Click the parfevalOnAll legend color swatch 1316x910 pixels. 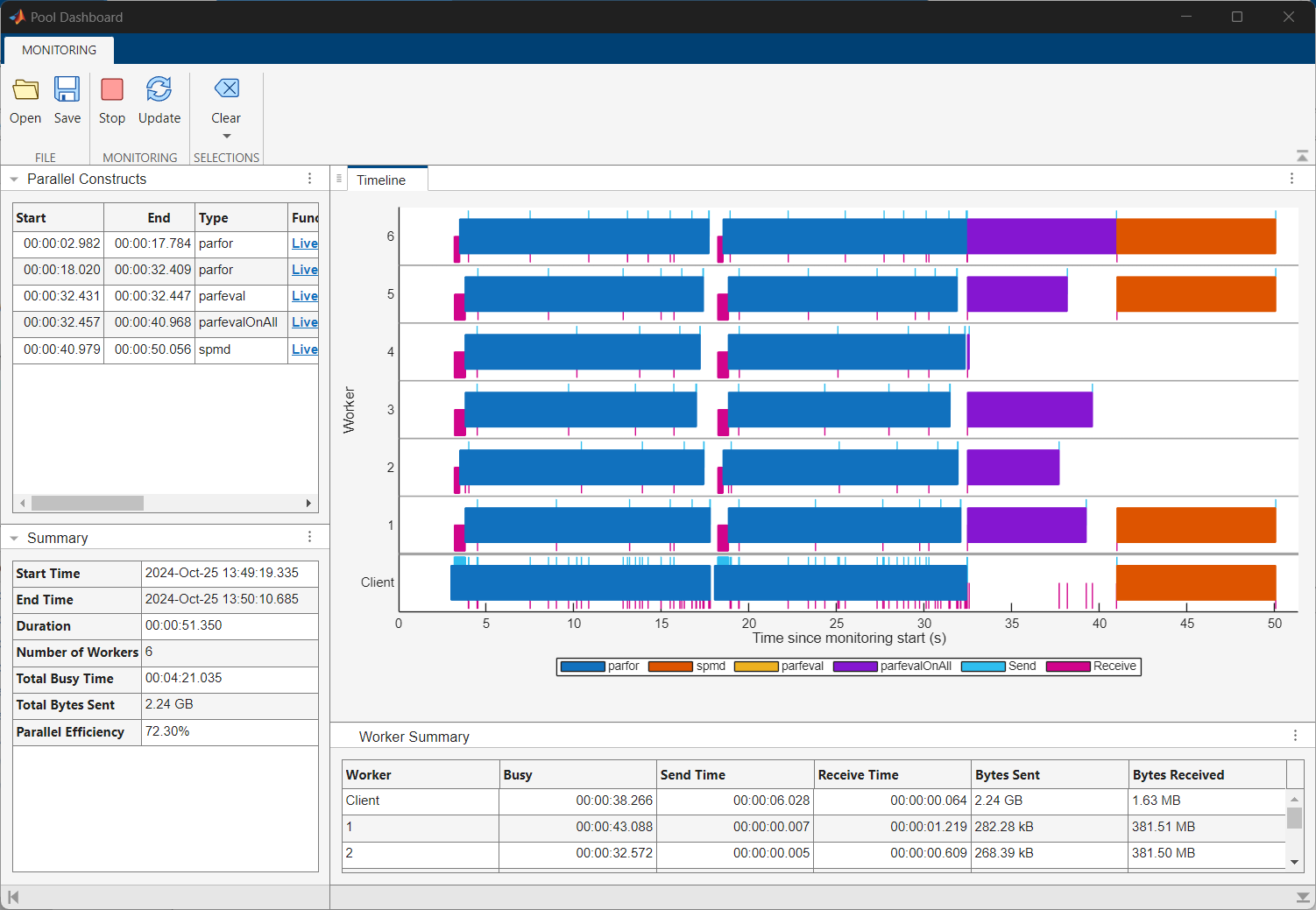click(x=855, y=667)
